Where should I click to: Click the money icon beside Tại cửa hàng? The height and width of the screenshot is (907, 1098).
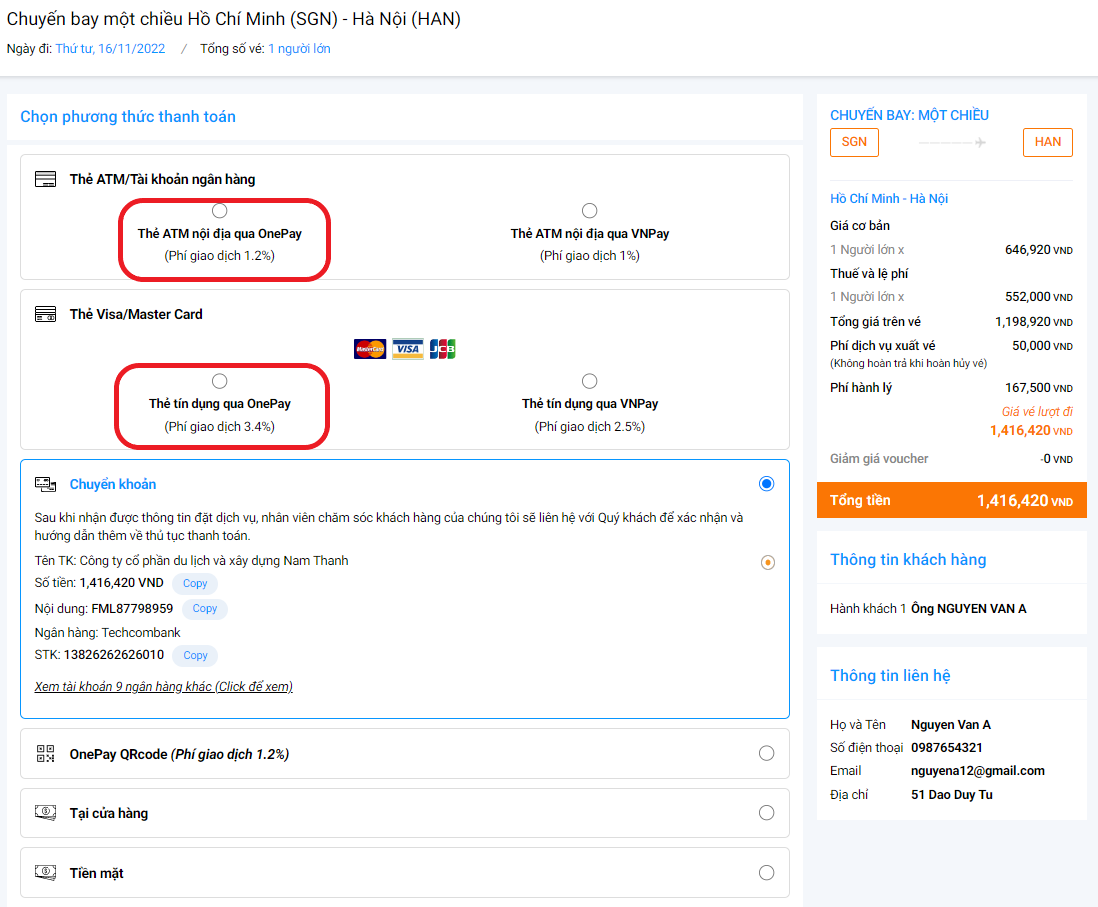45,813
